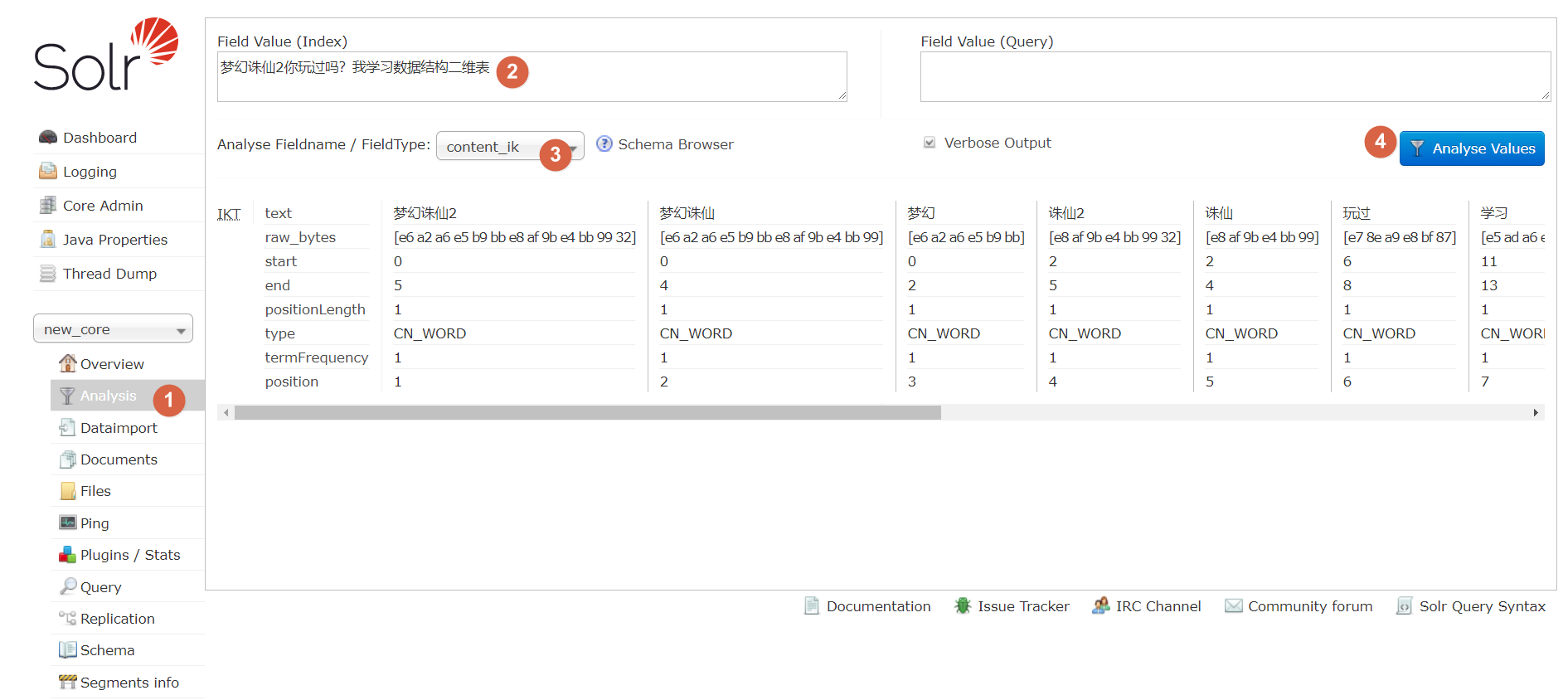The image size is (1568, 700).
Task: Click into Field Value (Query) textarea
Action: pyautogui.click(x=1235, y=76)
